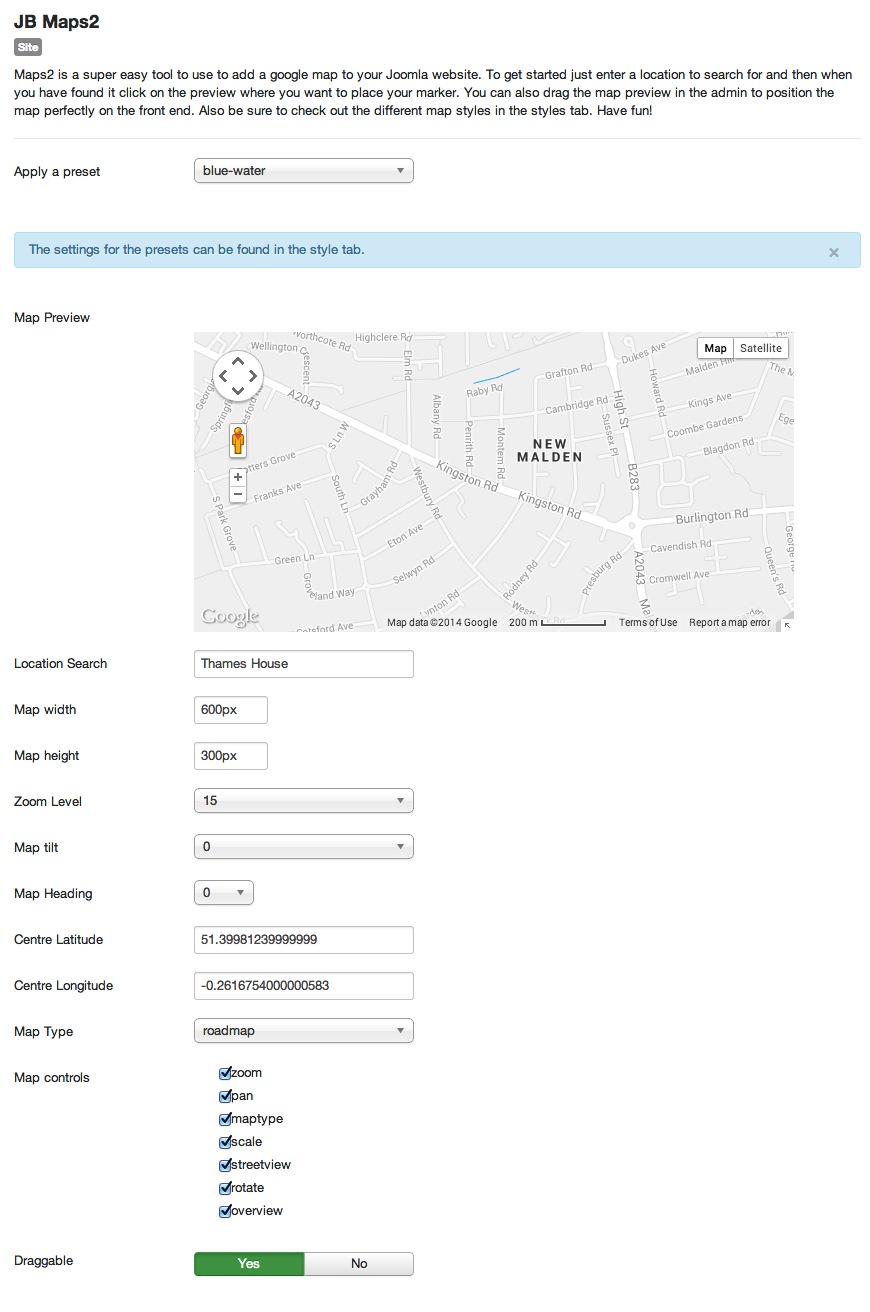The height and width of the screenshot is (1312, 870).
Task: Close the blue presets info alert
Action: click(833, 252)
